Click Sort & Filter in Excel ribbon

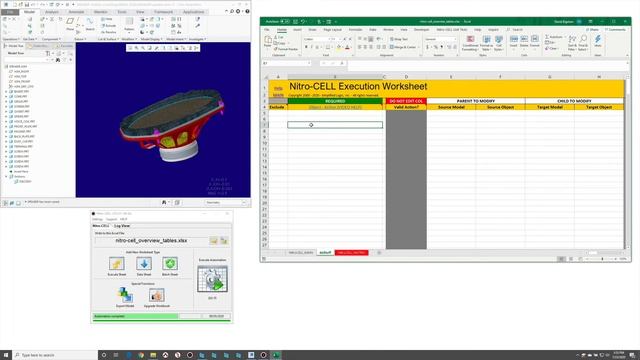(x=572, y=43)
